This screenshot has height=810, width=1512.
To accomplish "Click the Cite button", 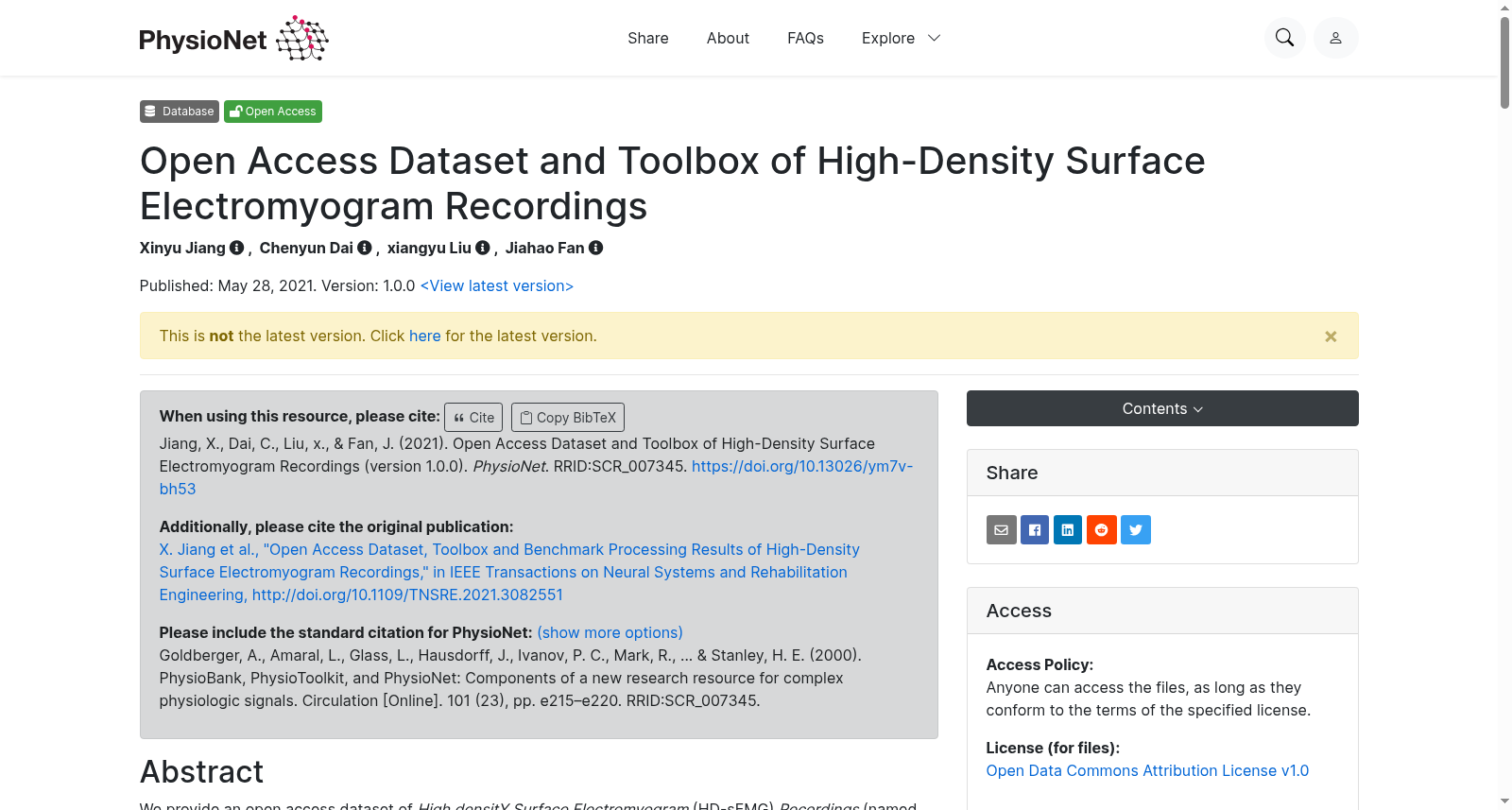I will coord(473,417).
